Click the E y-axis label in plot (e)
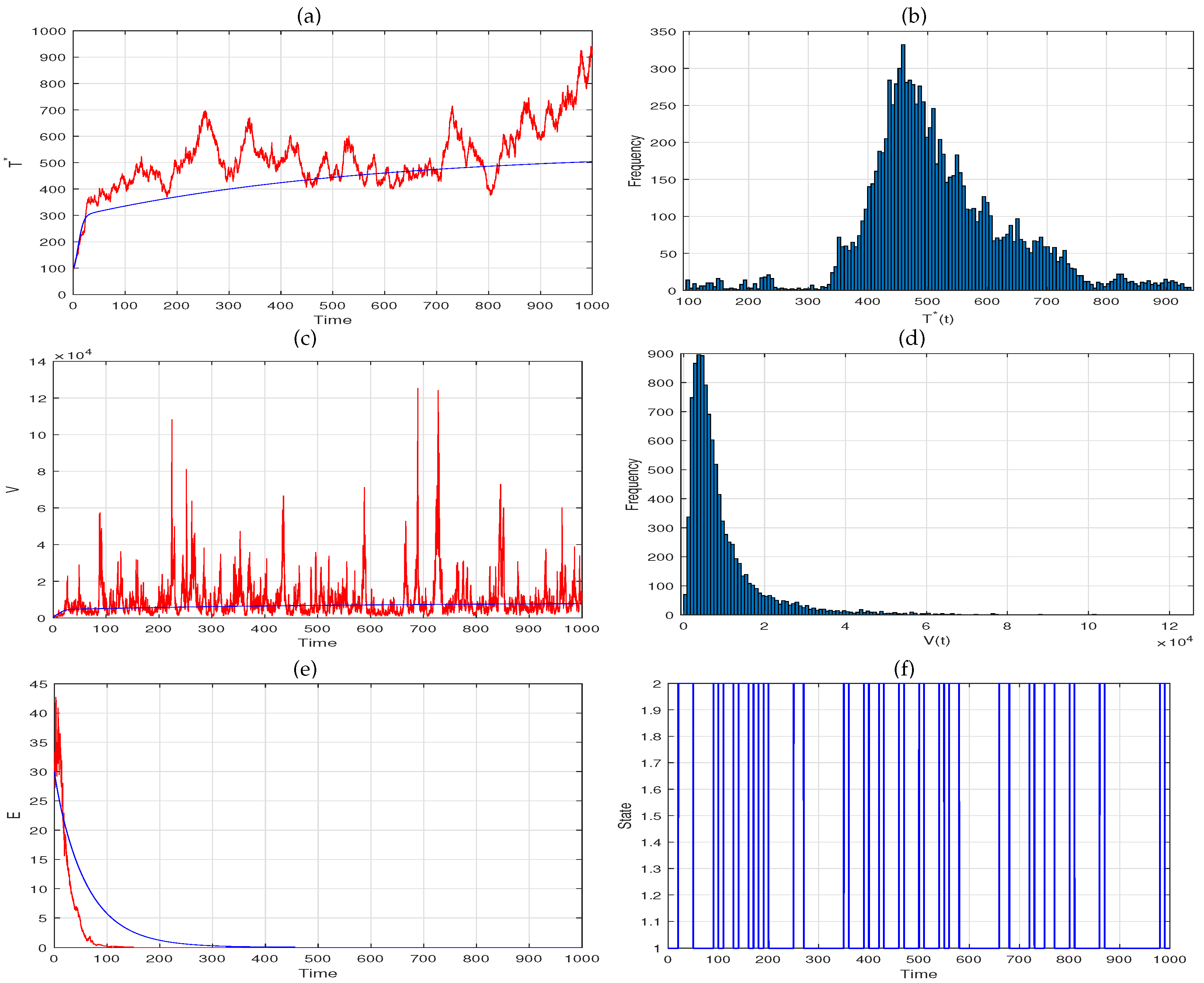Viewport: 1204px width, 983px height. tap(14, 815)
